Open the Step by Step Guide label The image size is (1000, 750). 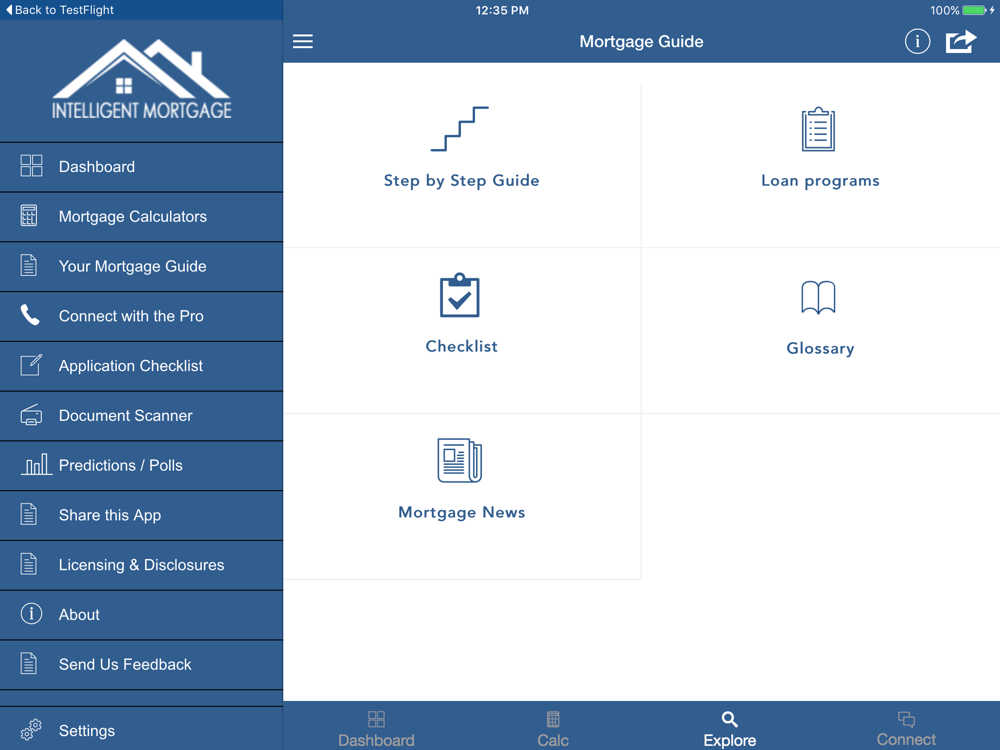click(461, 180)
